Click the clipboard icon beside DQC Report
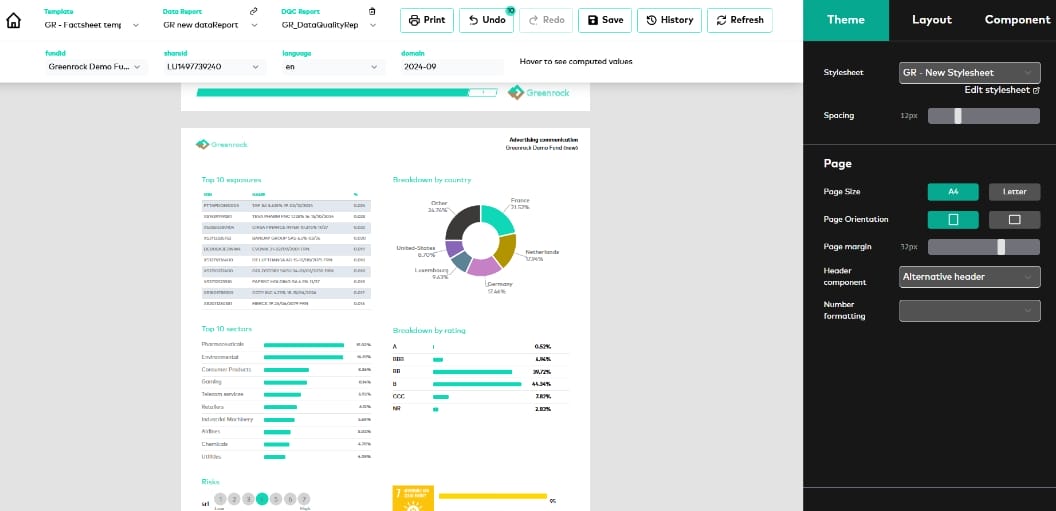Viewport: 1056px width, 511px height. coord(373,11)
